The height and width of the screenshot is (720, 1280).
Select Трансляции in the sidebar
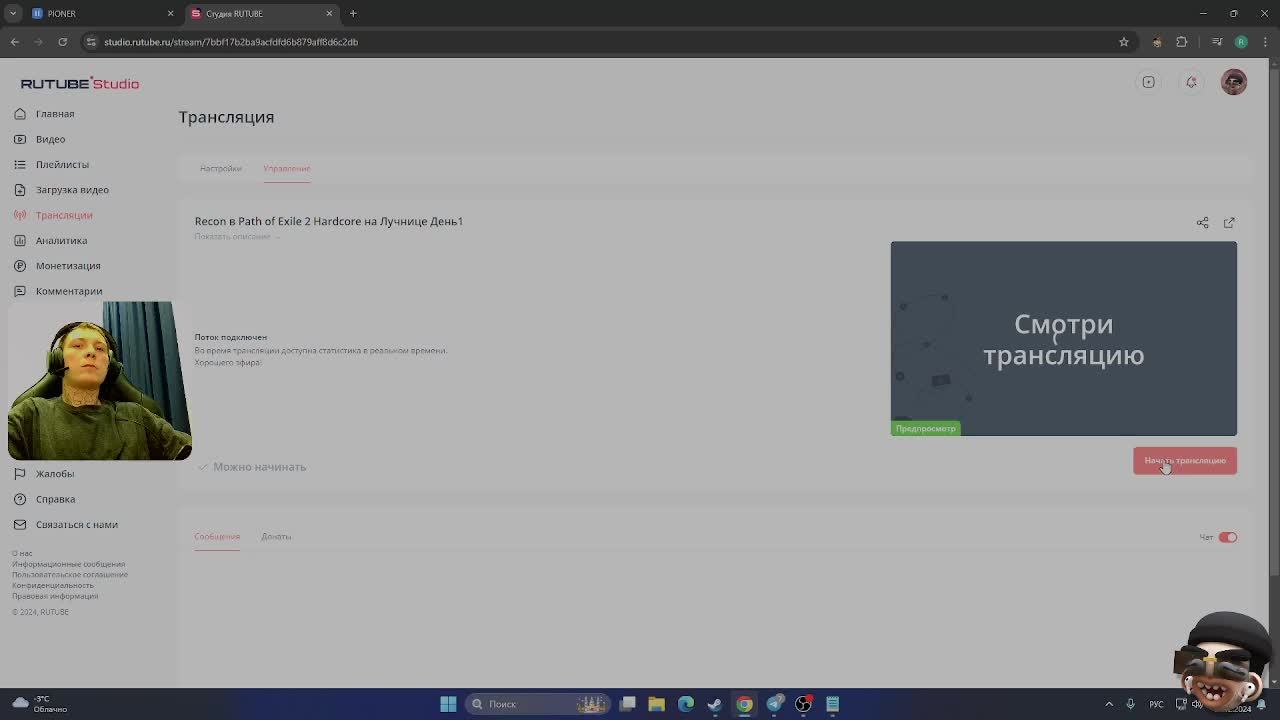click(x=64, y=215)
